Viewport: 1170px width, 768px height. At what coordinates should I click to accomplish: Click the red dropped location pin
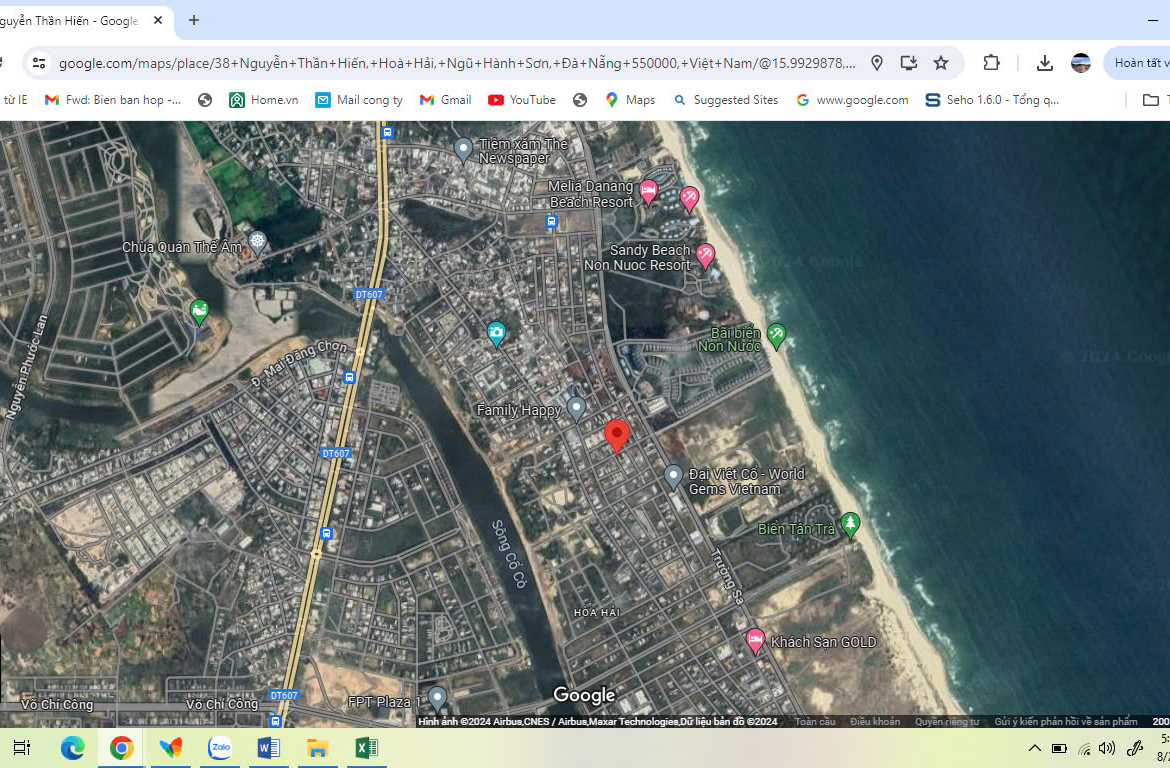point(617,436)
